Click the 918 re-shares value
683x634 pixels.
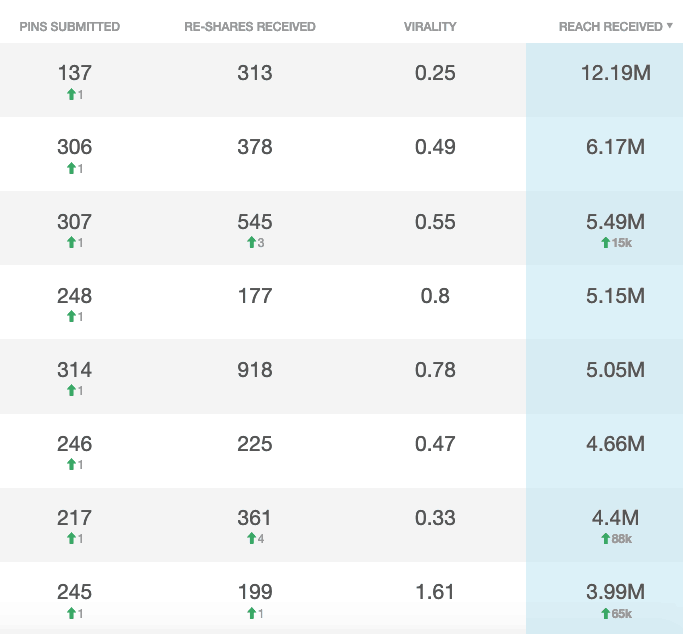click(x=255, y=370)
